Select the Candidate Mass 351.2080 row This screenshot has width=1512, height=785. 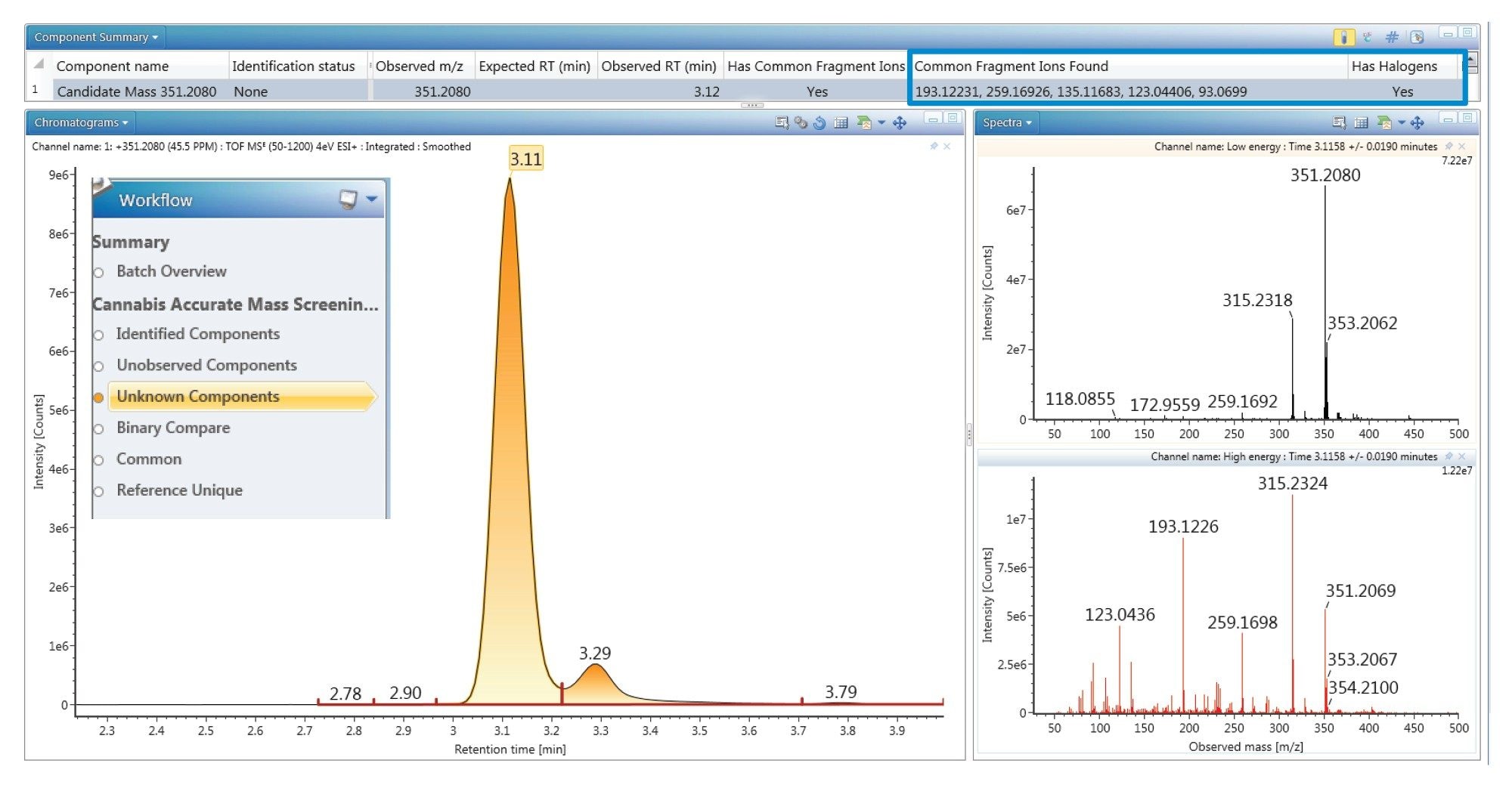coord(137,91)
